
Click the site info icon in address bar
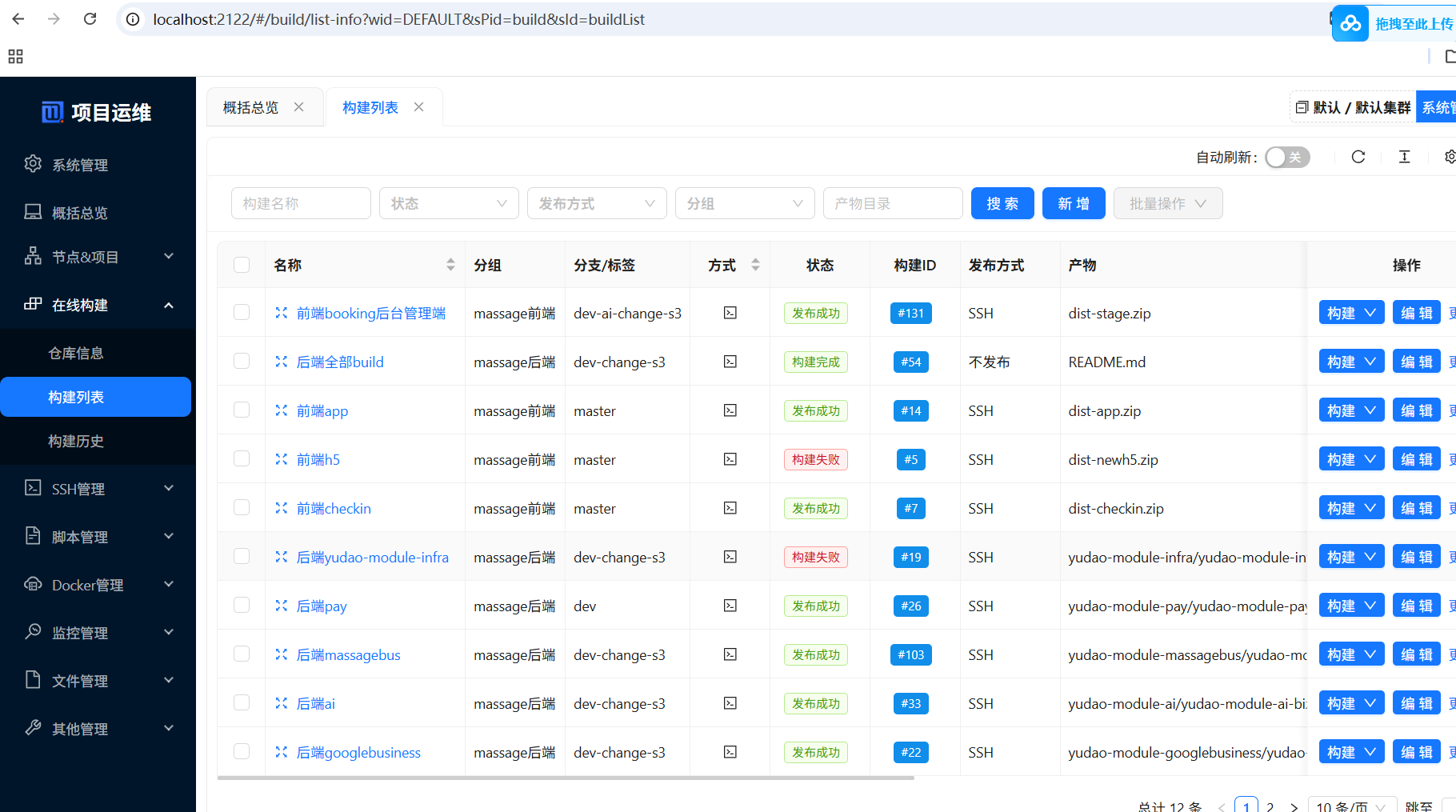point(134,19)
